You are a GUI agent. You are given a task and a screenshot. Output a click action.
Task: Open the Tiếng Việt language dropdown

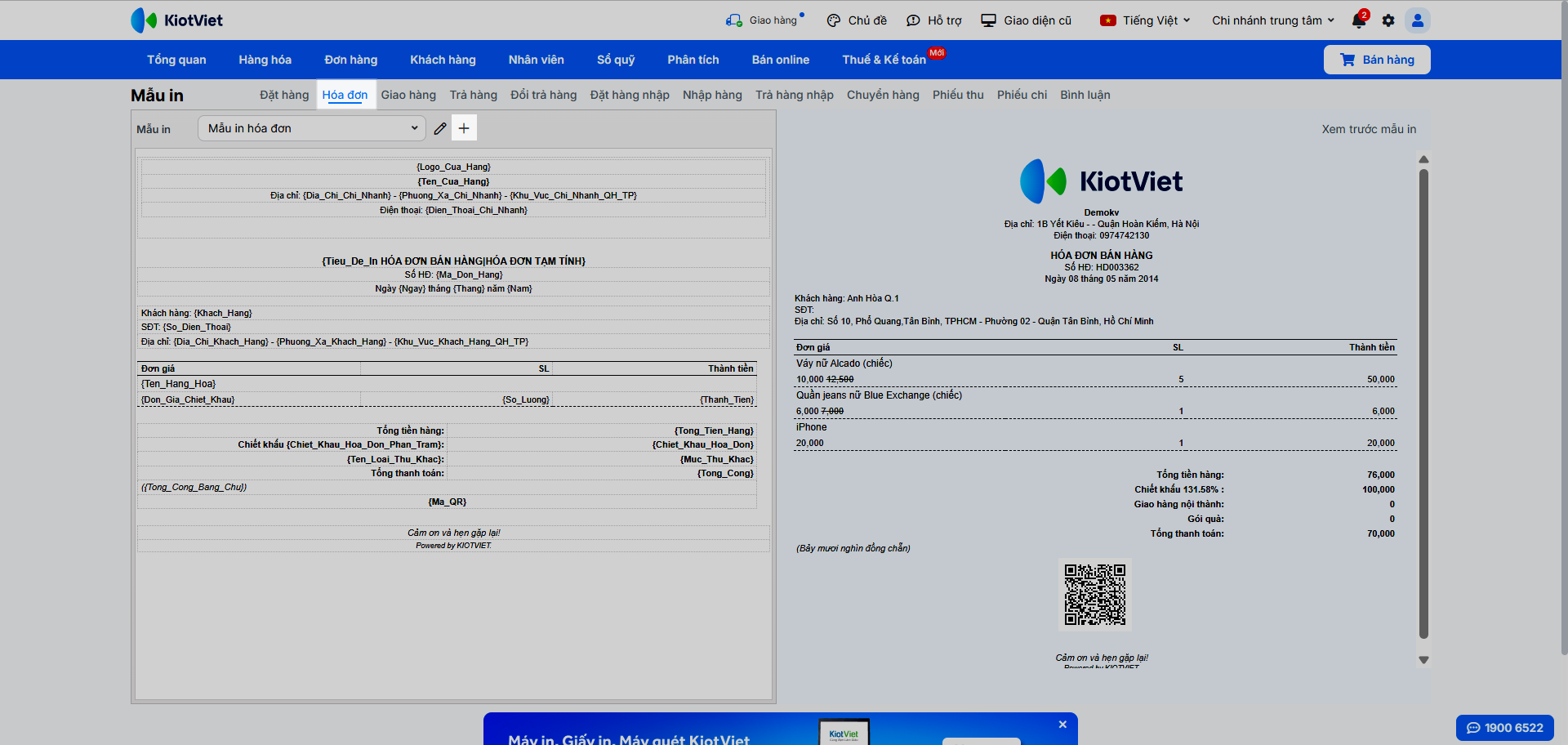1145,20
